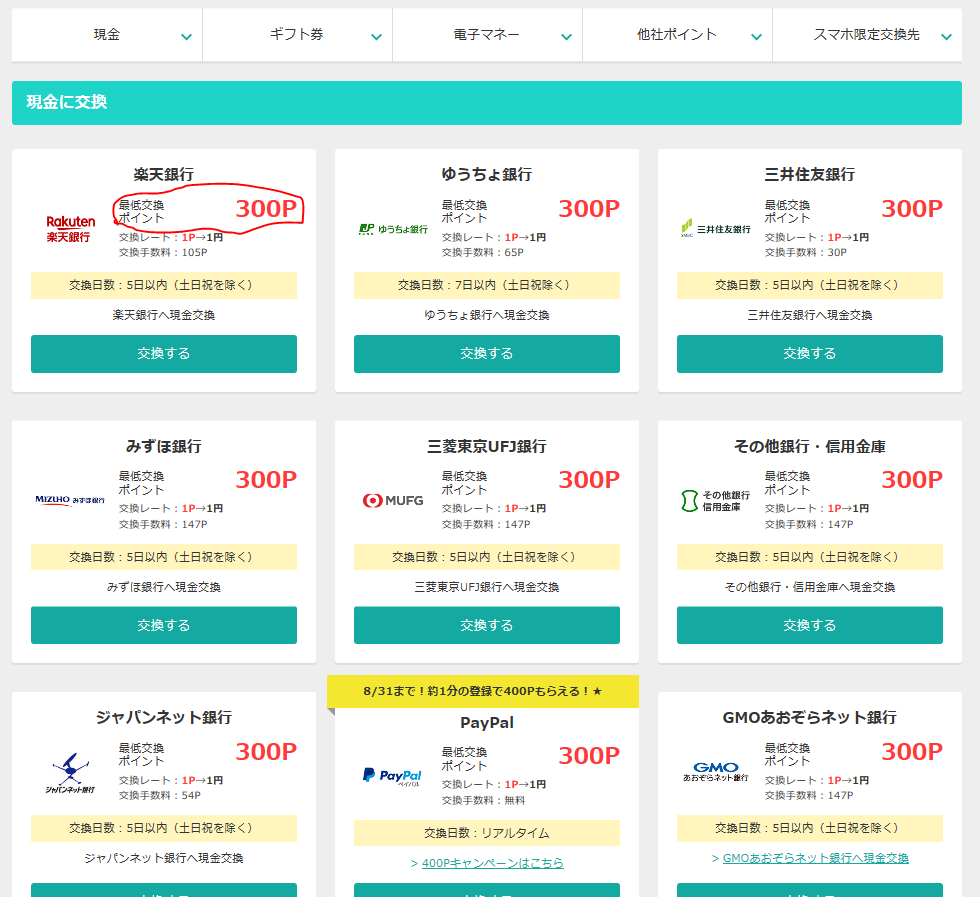Click the 交換手数料：30P text
The image size is (980, 897).
(x=806, y=253)
